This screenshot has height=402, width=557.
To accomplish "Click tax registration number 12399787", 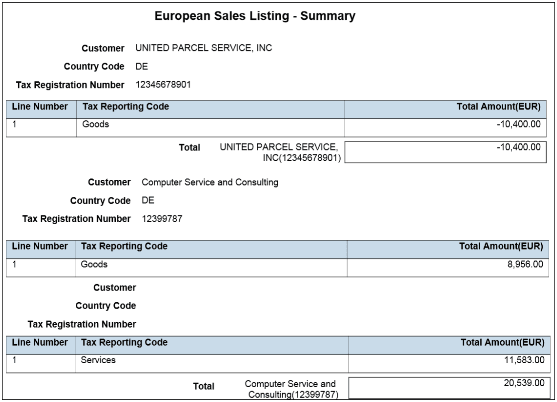I will tap(162, 219).
